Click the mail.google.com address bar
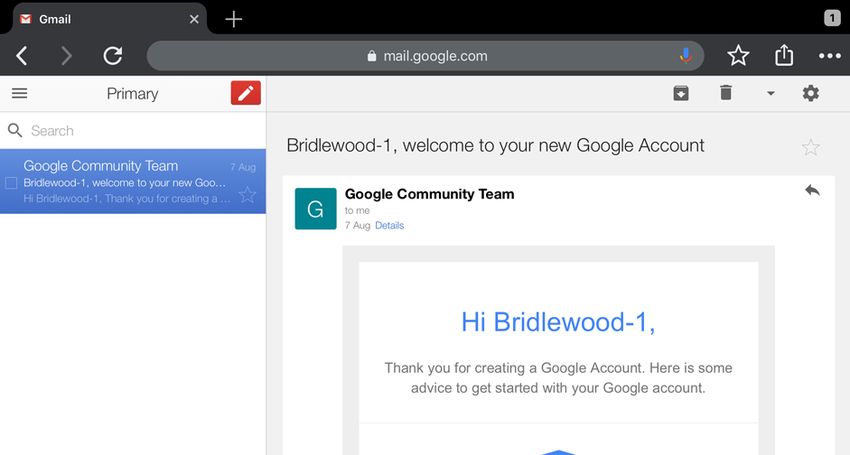850x455 pixels. point(426,56)
